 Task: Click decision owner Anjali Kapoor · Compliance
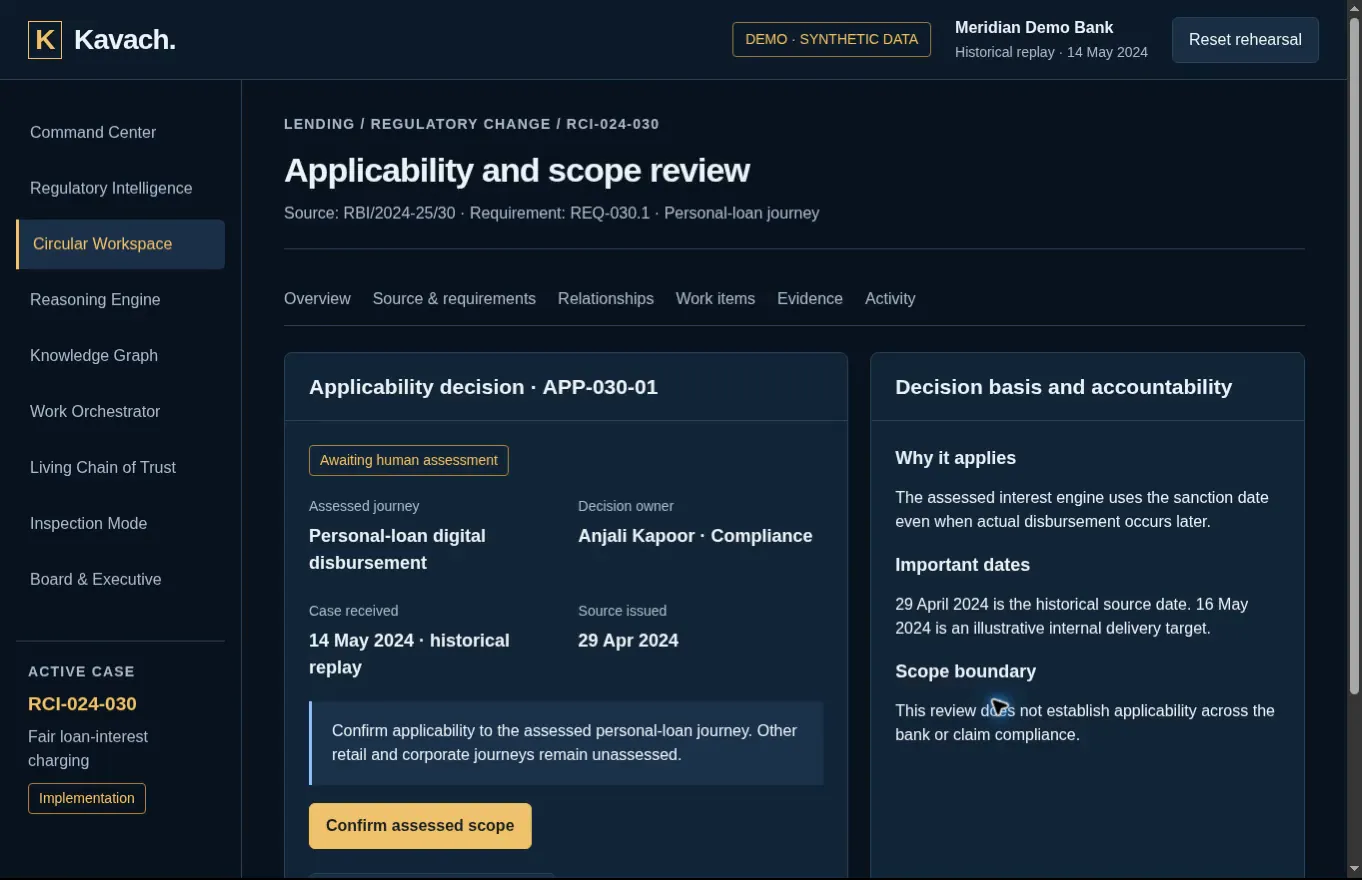click(695, 536)
